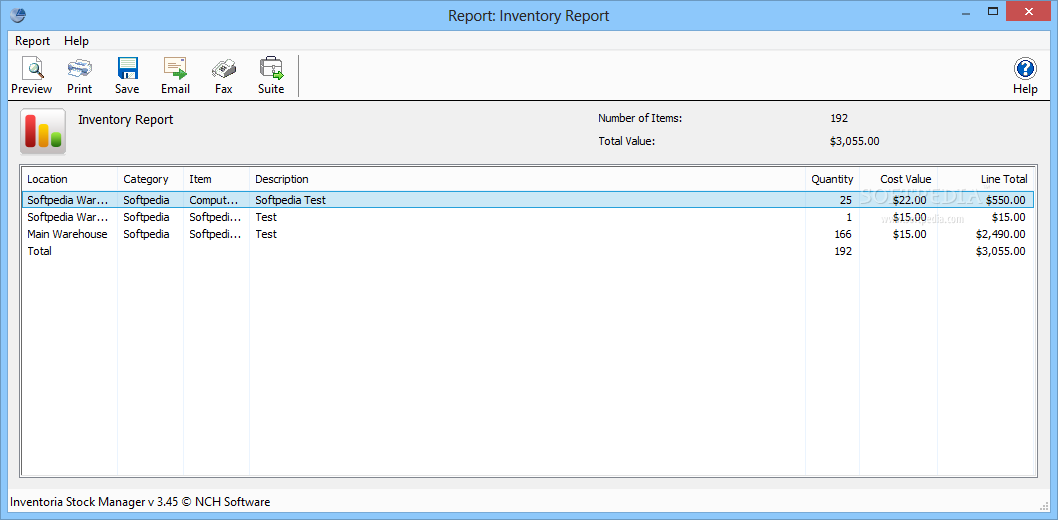The image size is (1058, 520).
Task: Click the Inventoria Stock Manager status bar text
Action: pyautogui.click(x=140, y=502)
